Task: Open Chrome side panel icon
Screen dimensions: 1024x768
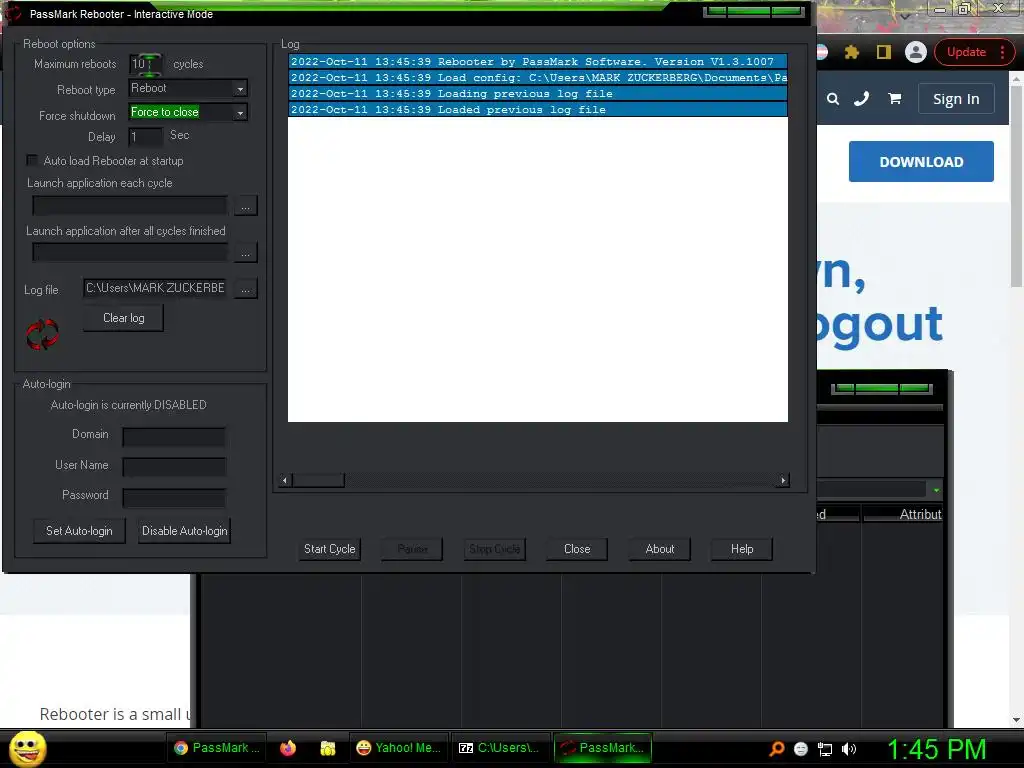Action: (x=884, y=52)
